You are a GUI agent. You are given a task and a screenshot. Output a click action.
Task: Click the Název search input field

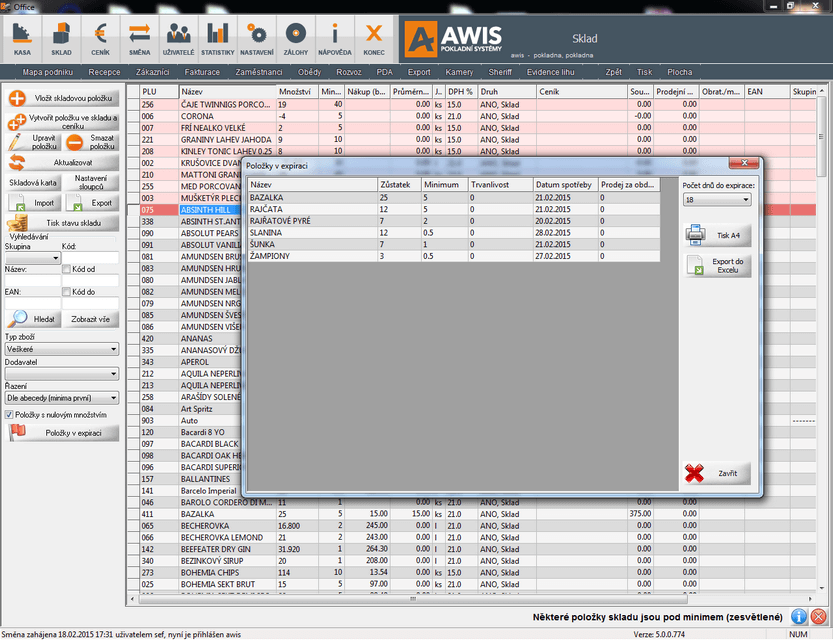point(30,281)
